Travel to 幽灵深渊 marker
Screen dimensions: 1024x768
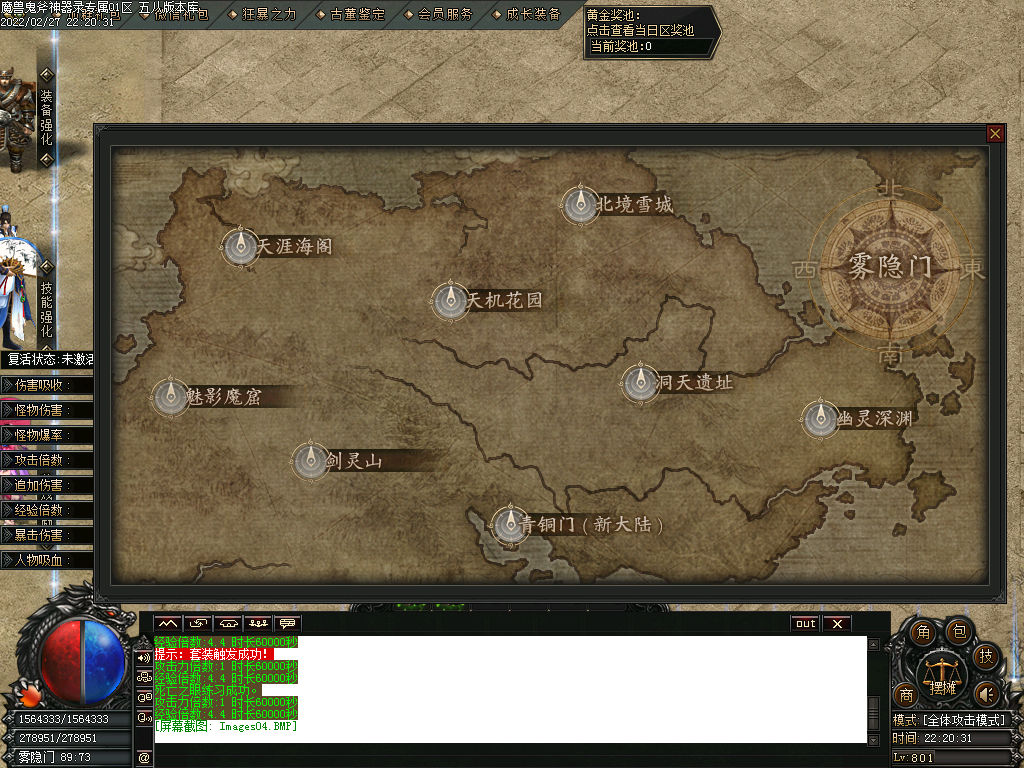pyautogui.click(x=820, y=418)
